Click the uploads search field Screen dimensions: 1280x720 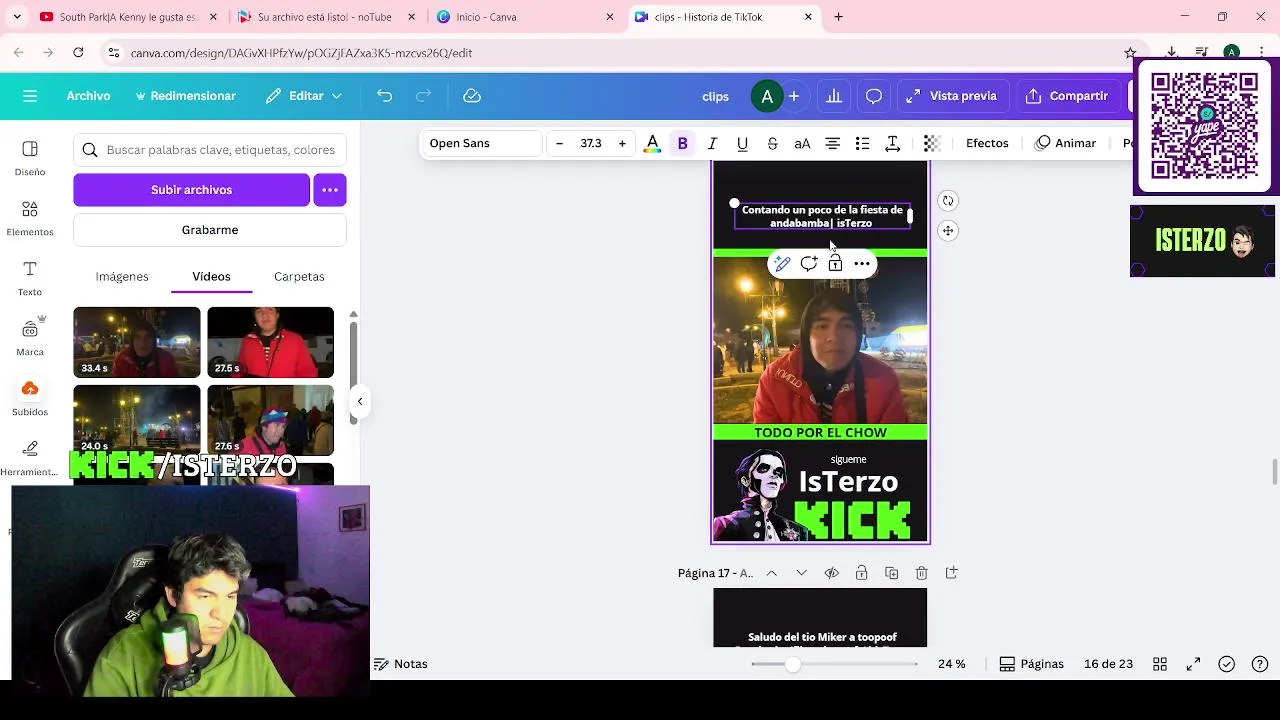(x=210, y=150)
